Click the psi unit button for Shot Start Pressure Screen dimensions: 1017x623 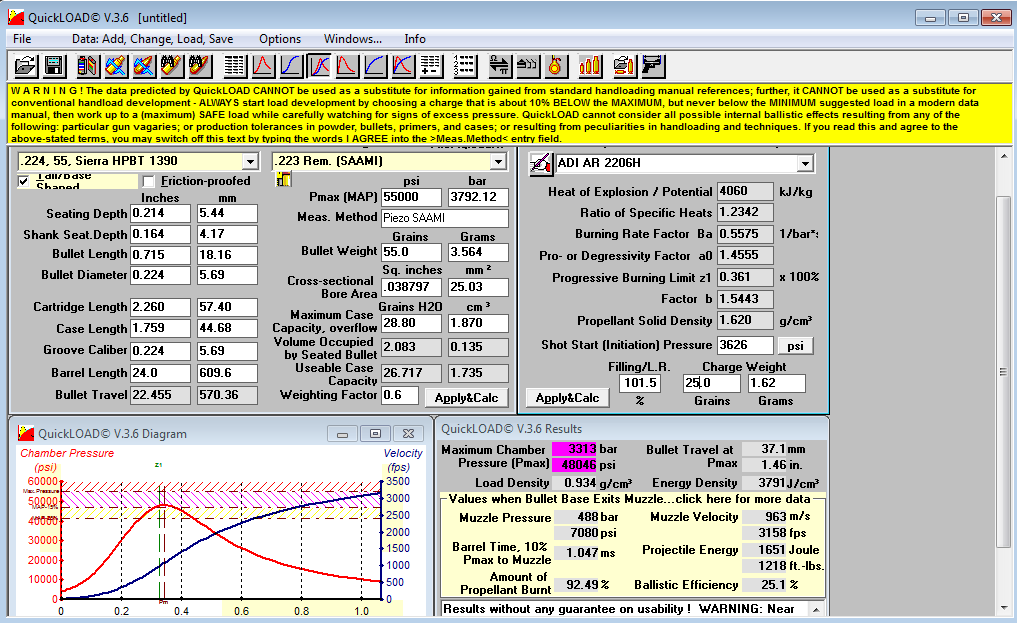795,346
